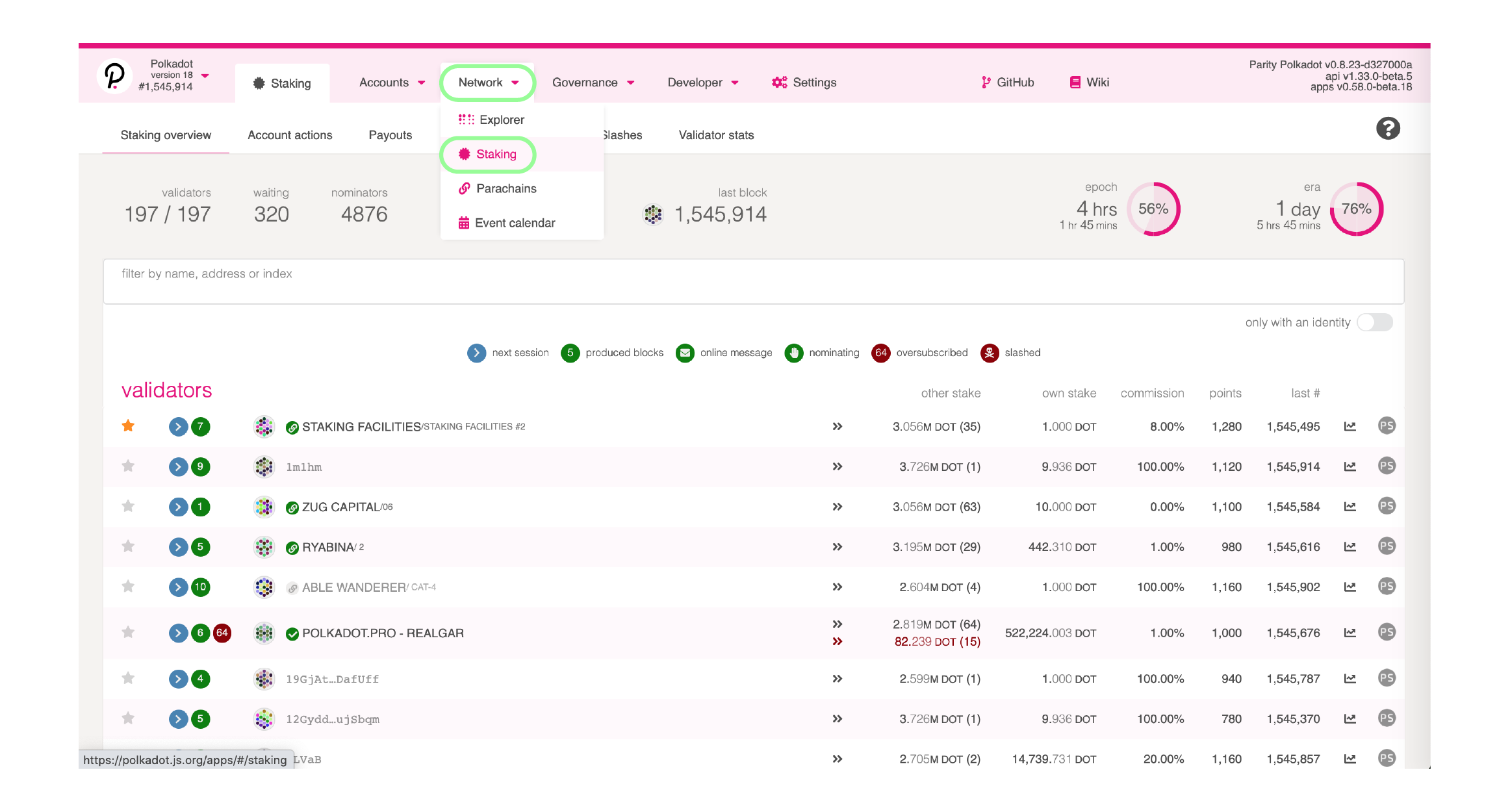Open Validator stats tab
The image size is (1510, 812).
click(716, 135)
